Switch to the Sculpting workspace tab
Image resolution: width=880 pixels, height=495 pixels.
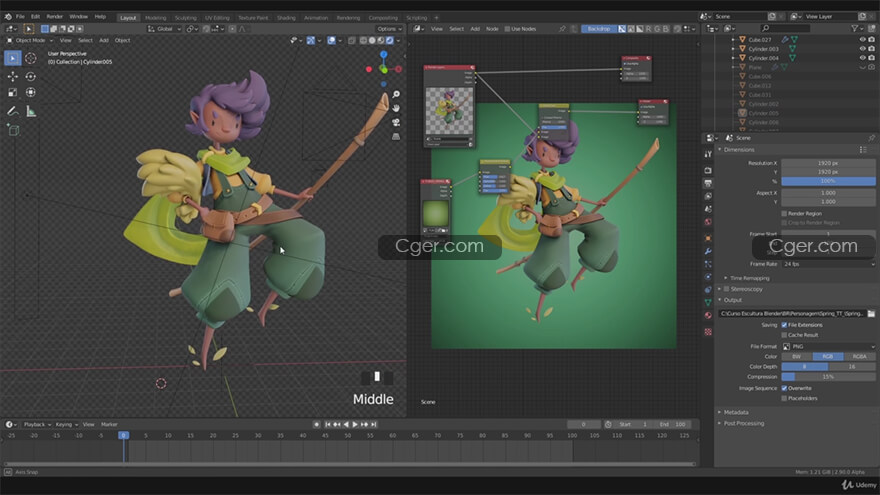point(185,18)
